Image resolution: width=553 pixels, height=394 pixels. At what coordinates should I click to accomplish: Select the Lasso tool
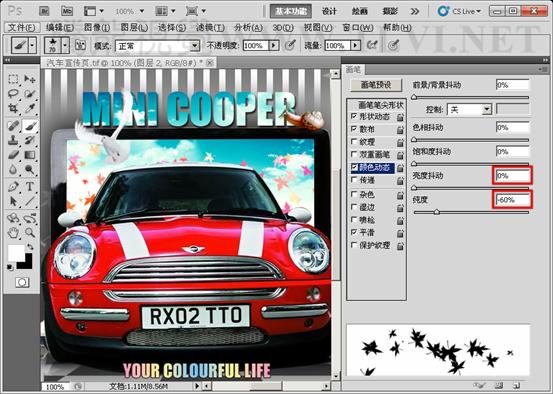(x=13, y=93)
